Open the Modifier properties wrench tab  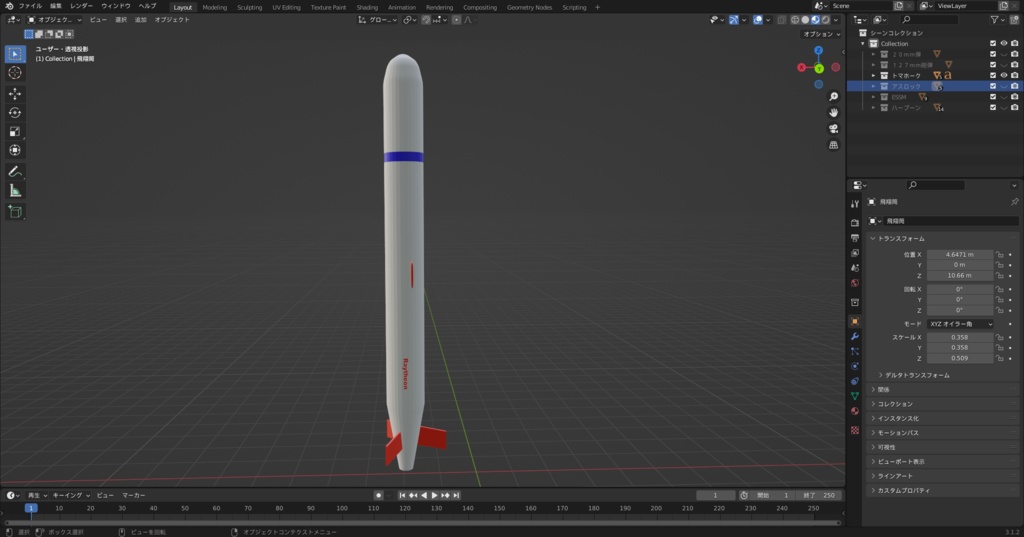click(x=855, y=336)
